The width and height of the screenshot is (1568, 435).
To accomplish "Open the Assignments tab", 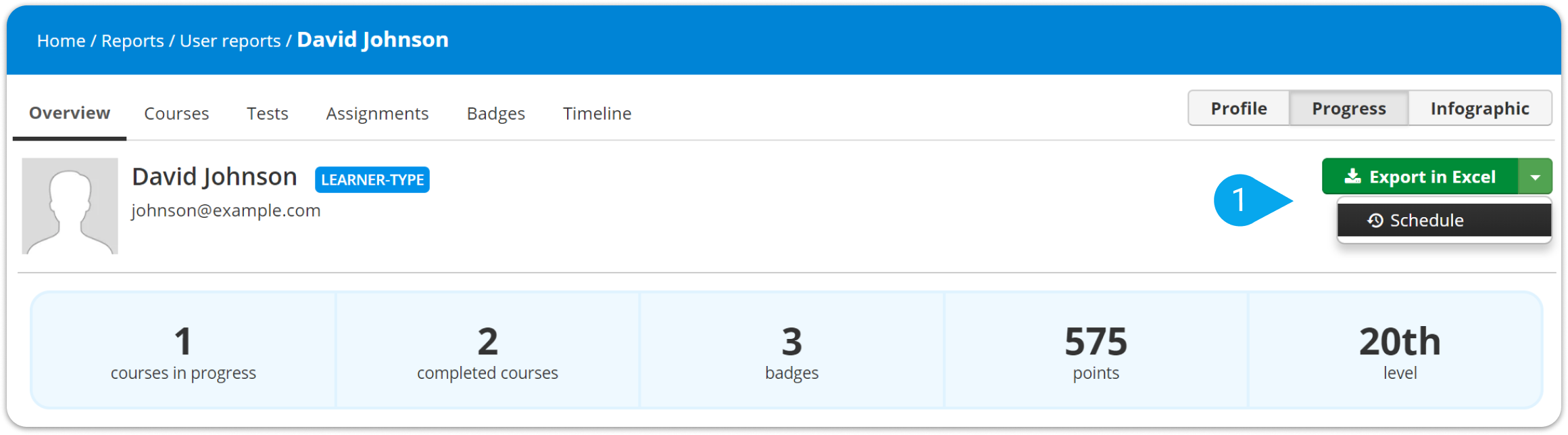I will pyautogui.click(x=377, y=114).
